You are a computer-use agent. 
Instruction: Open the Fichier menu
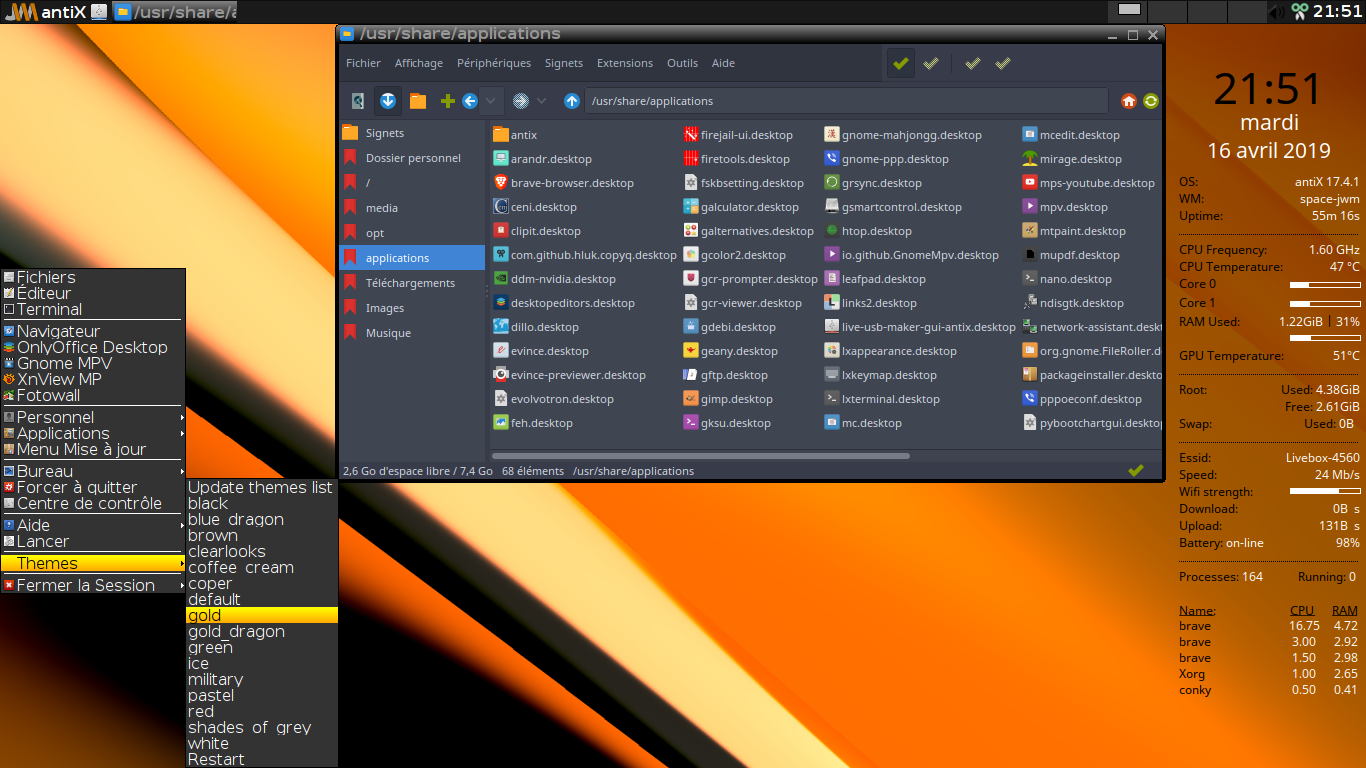363,63
